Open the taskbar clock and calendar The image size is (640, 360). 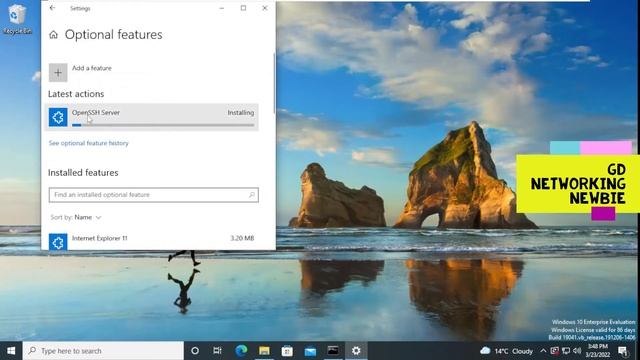tap(598, 351)
